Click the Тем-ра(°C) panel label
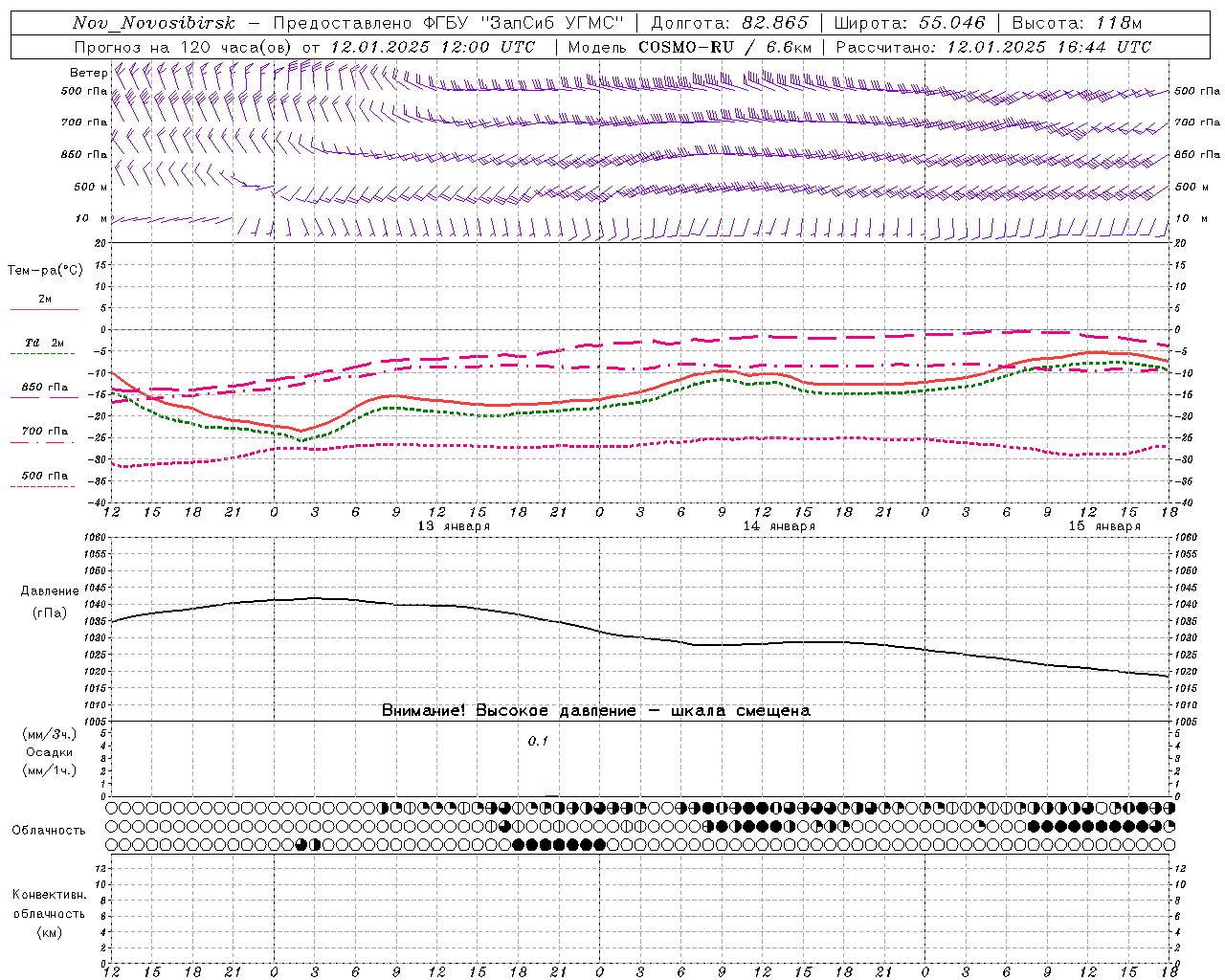 pos(45,271)
